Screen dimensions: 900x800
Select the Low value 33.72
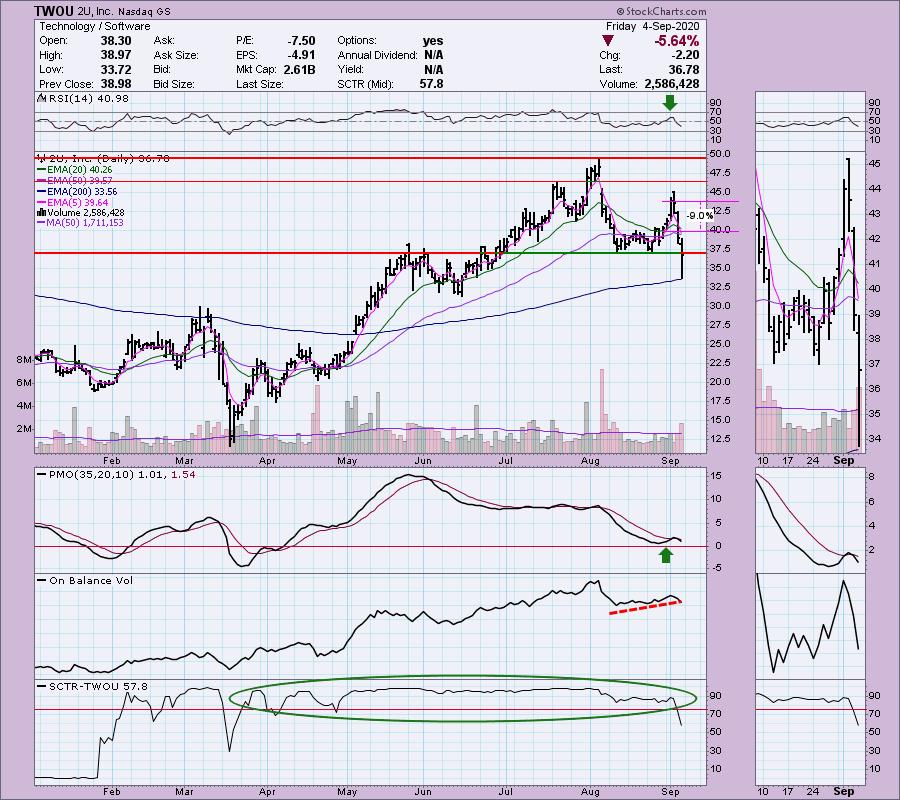[x=117, y=69]
